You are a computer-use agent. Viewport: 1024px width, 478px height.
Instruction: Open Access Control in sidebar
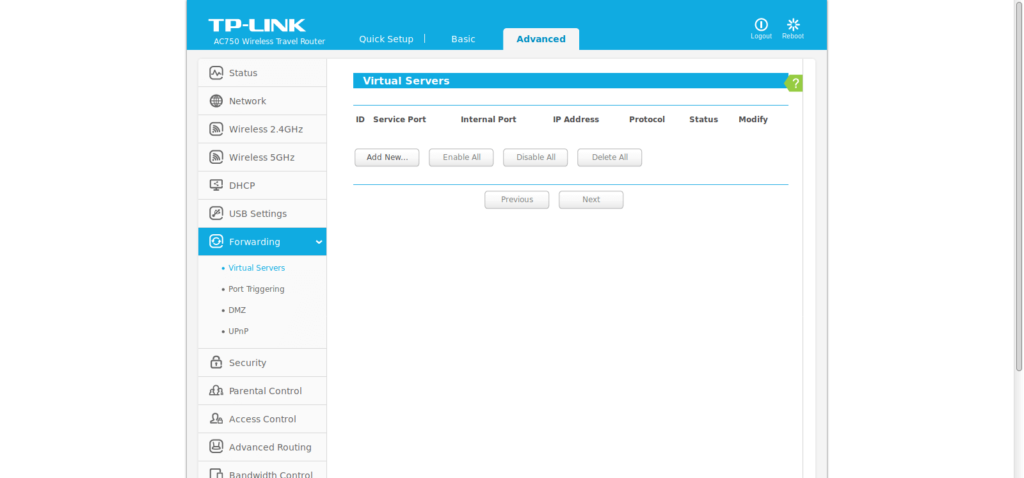click(262, 419)
